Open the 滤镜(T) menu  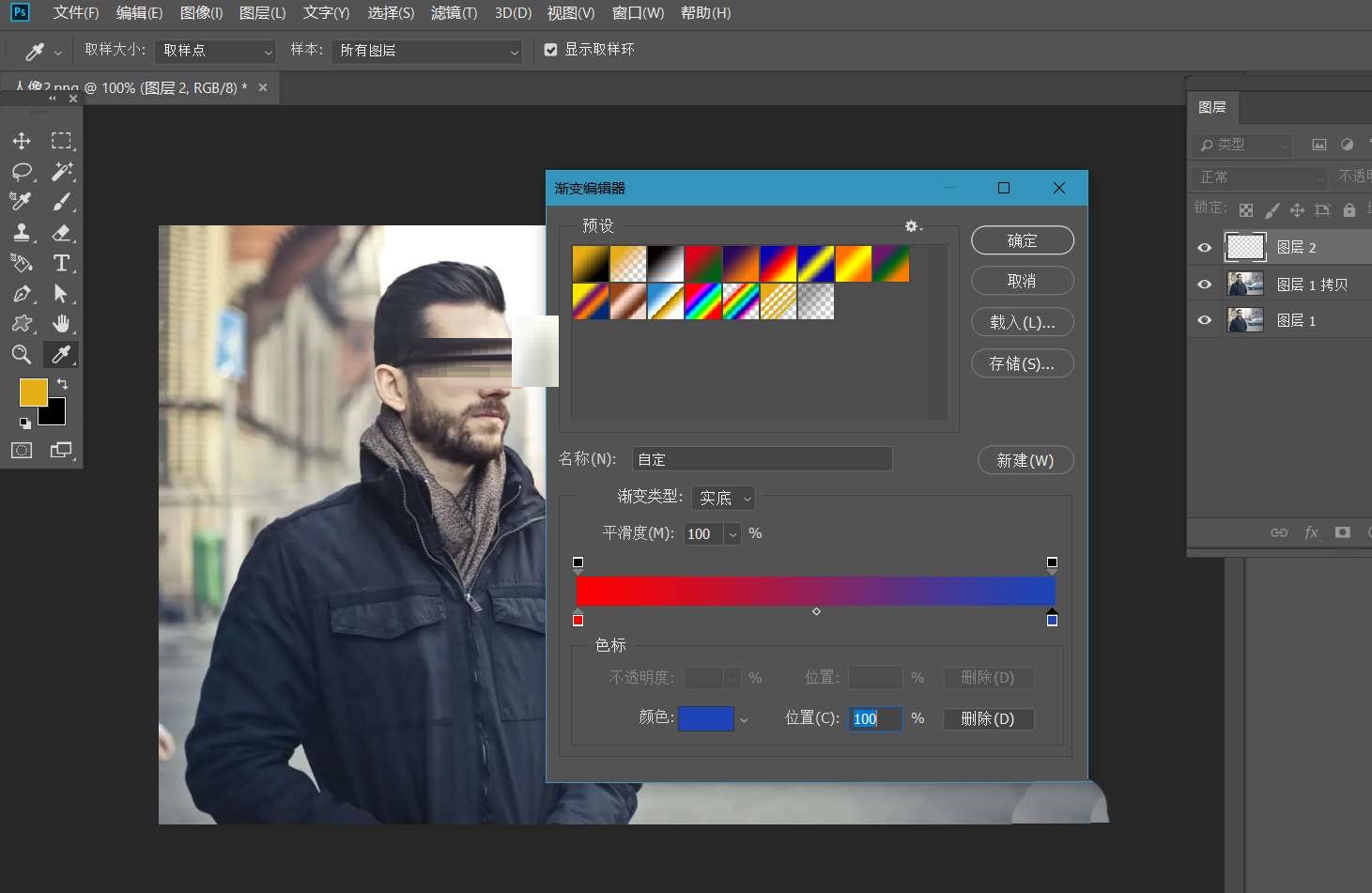pos(454,13)
